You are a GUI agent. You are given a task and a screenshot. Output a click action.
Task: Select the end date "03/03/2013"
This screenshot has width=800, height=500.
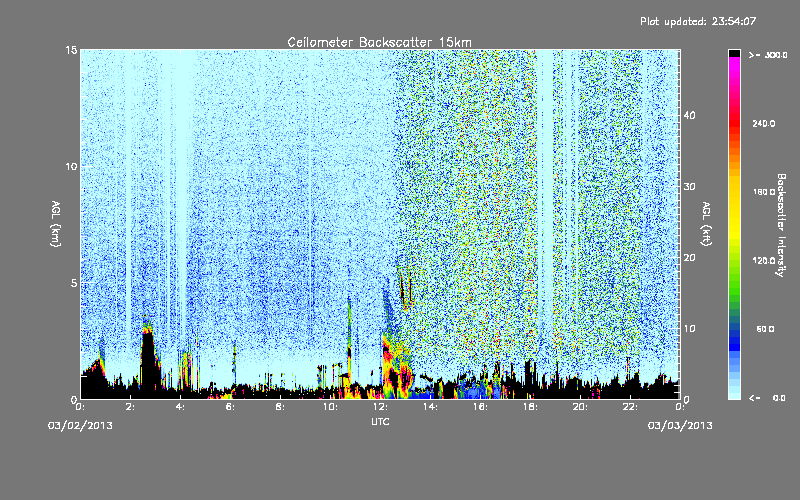pyautogui.click(x=680, y=426)
